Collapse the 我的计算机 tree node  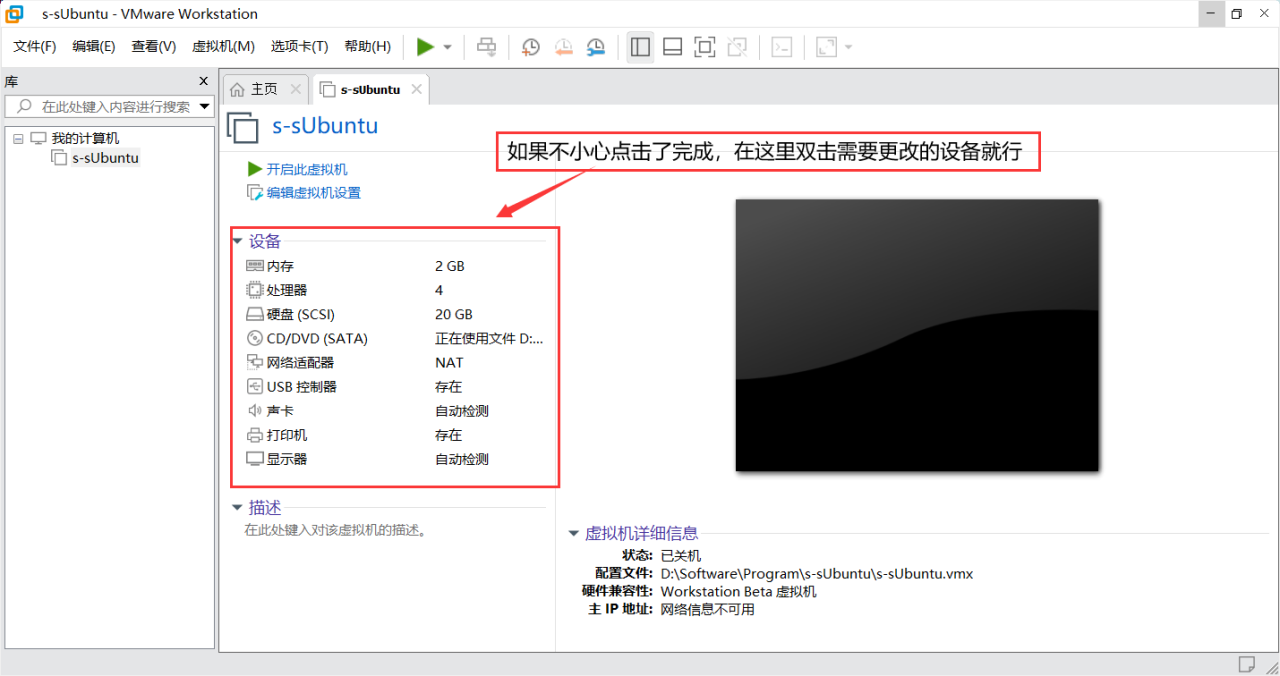point(18,138)
